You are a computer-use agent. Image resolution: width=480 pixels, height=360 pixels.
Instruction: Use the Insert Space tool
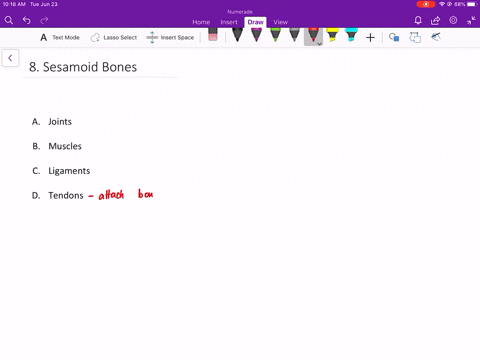pyautogui.click(x=170, y=37)
